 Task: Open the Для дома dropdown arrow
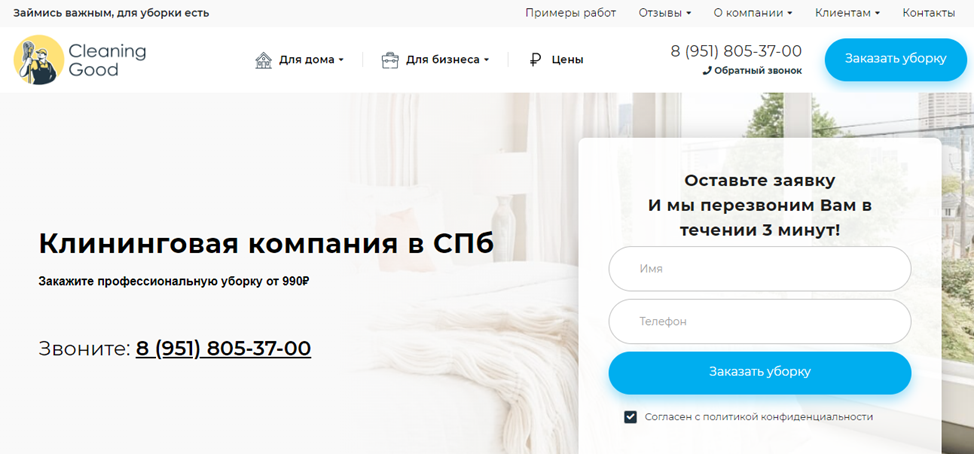tap(341, 60)
